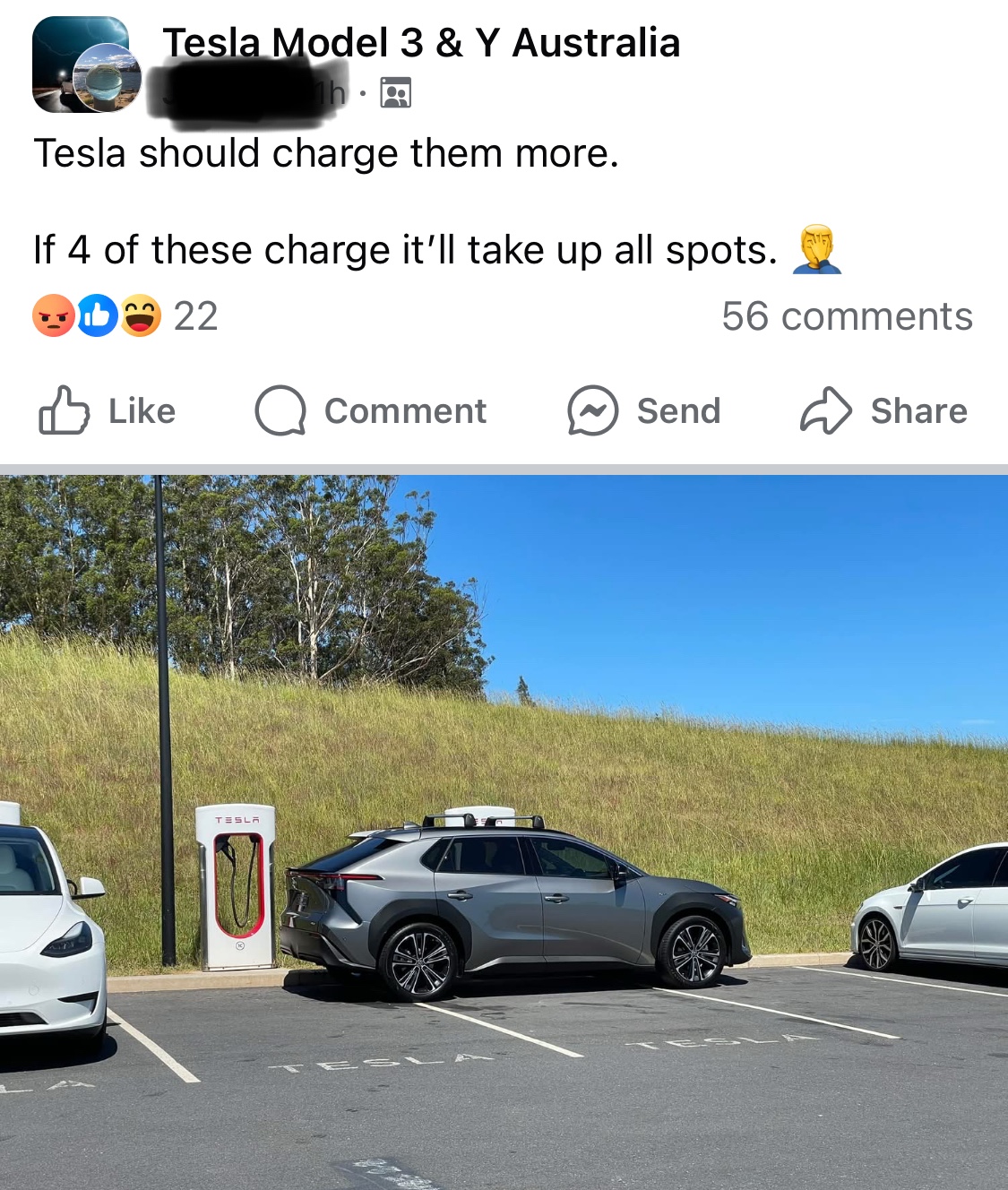Viewport: 1008px width, 1190px height.
Task: Open the poster's small profile picture
Action: [108, 78]
